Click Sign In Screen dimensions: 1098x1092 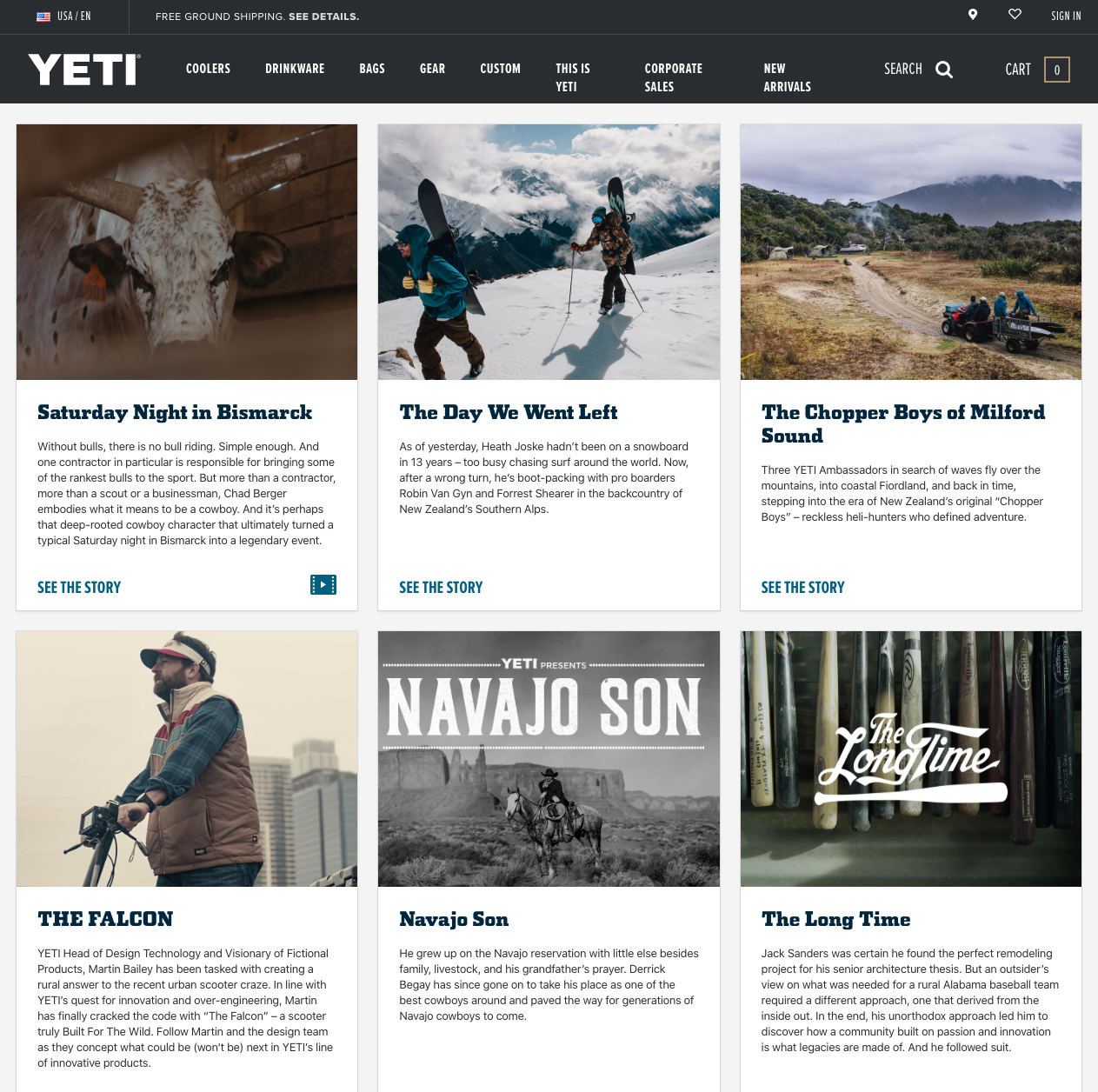coord(1066,17)
